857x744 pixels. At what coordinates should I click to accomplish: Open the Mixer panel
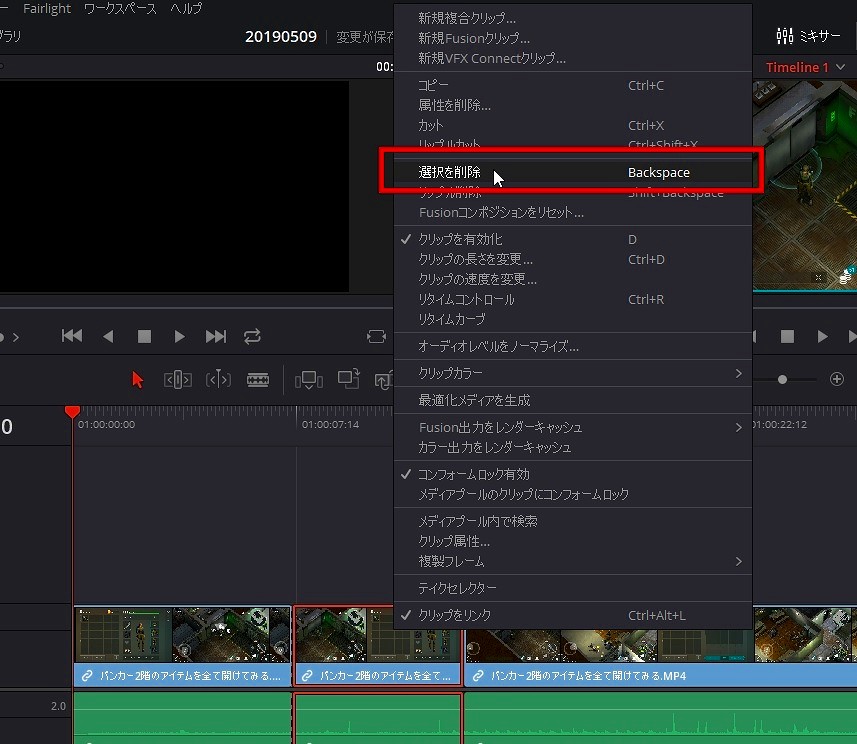pos(808,36)
